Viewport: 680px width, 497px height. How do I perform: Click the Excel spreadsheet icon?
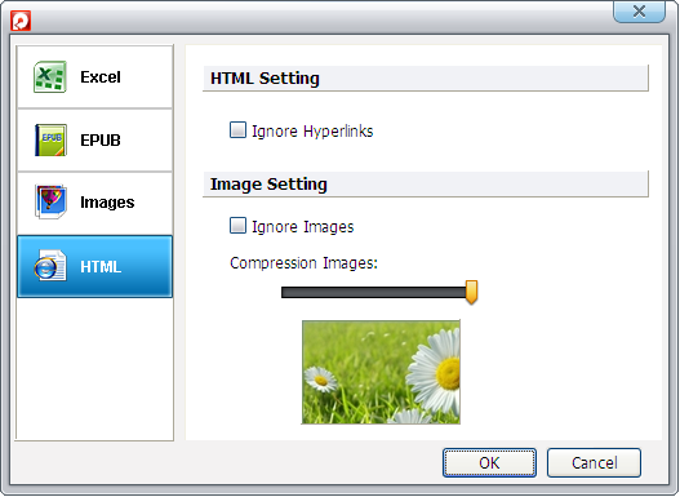pos(50,77)
